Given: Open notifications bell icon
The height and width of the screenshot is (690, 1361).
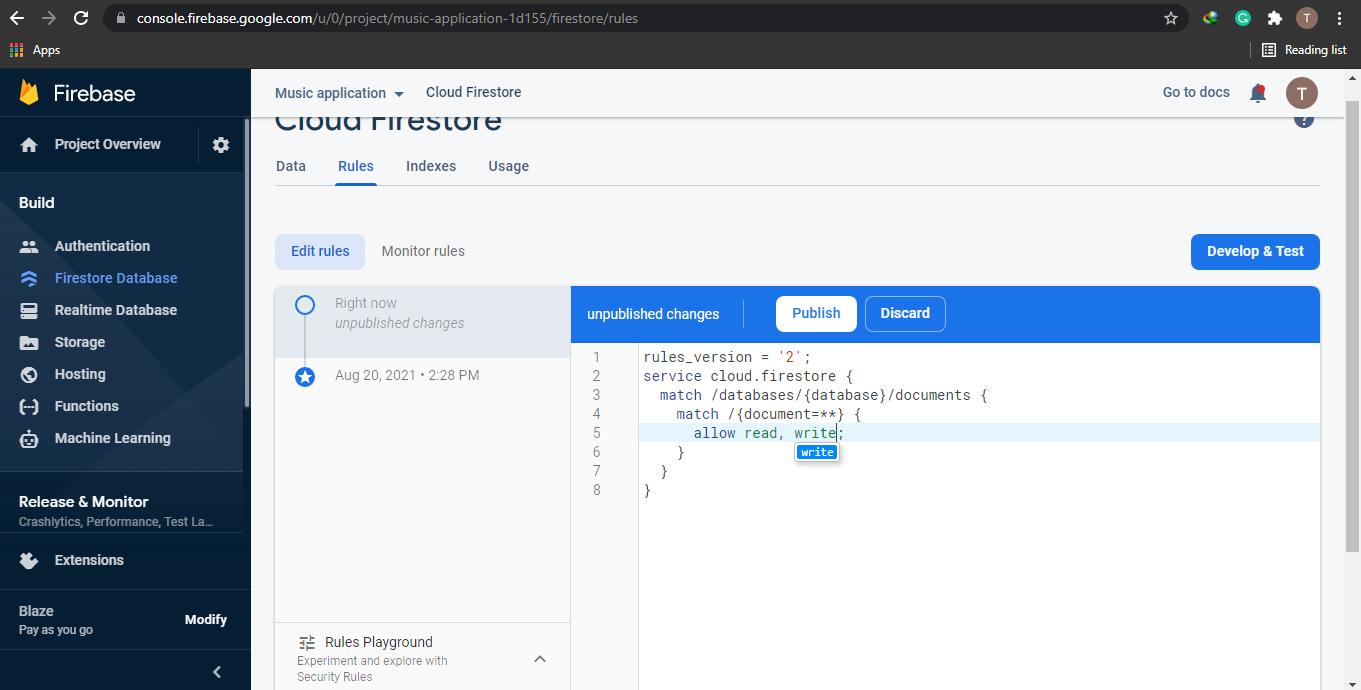Looking at the screenshot, I should pos(1258,93).
